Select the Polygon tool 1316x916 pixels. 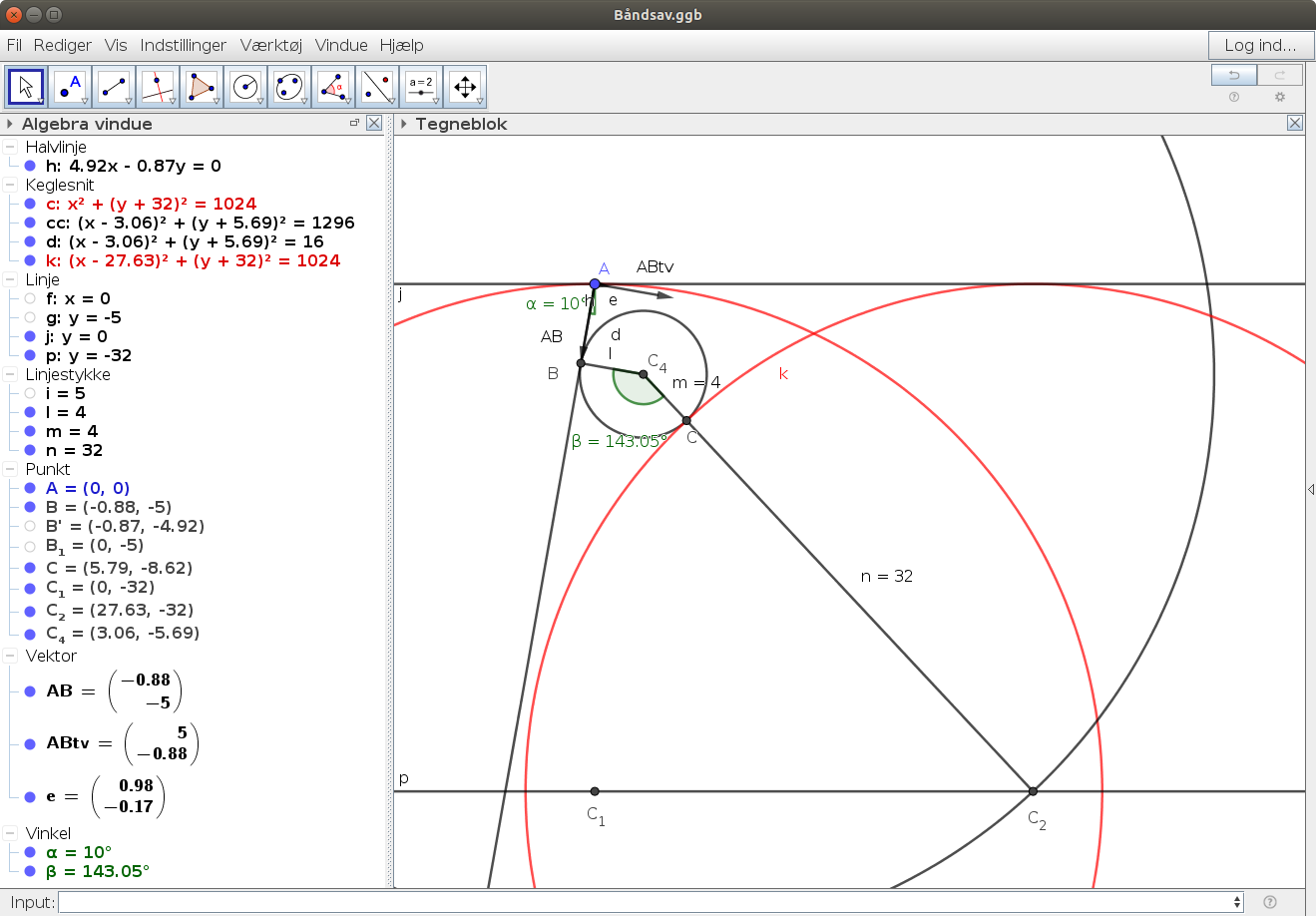[202, 88]
